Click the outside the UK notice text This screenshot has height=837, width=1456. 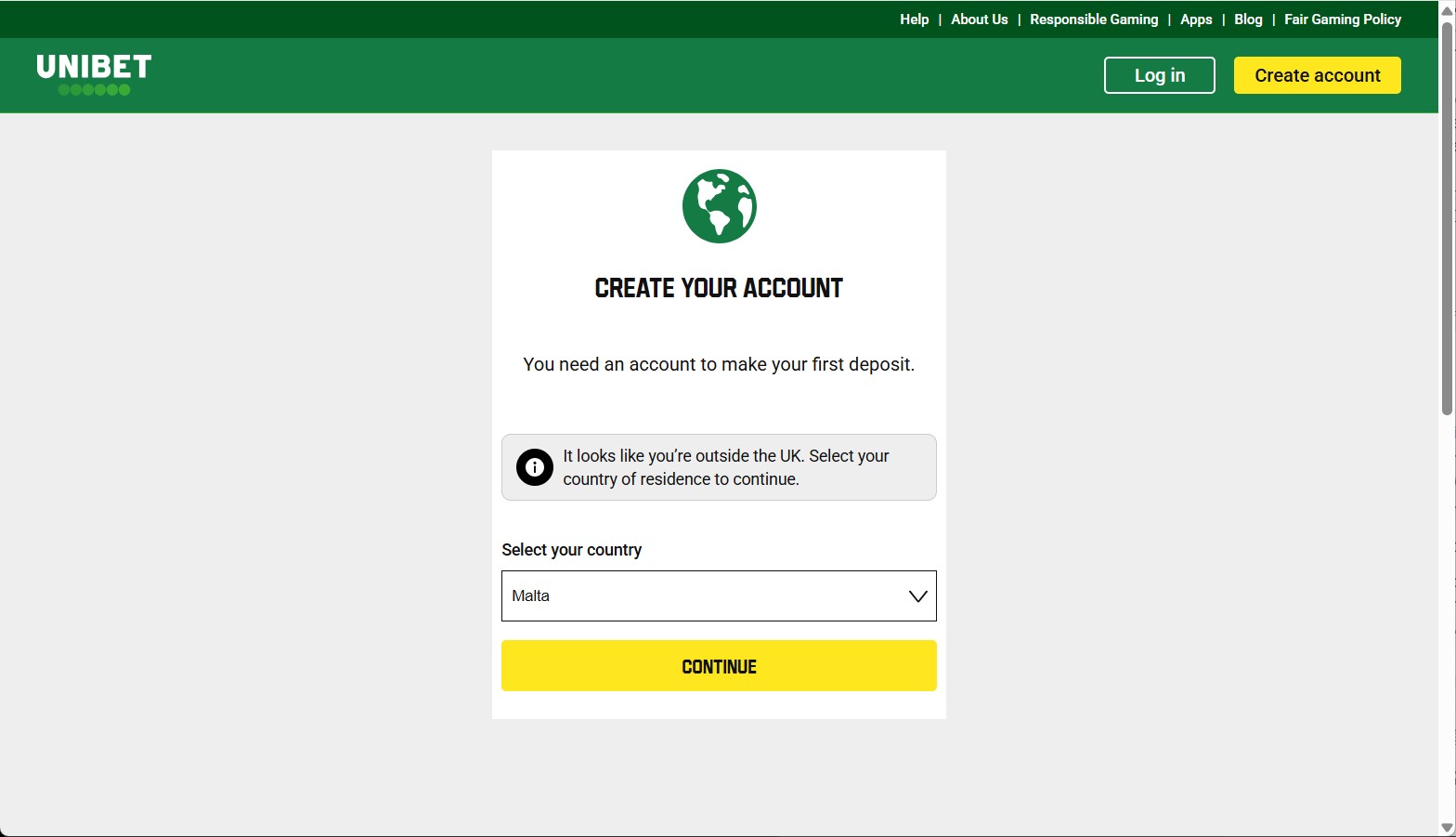[x=726, y=467]
